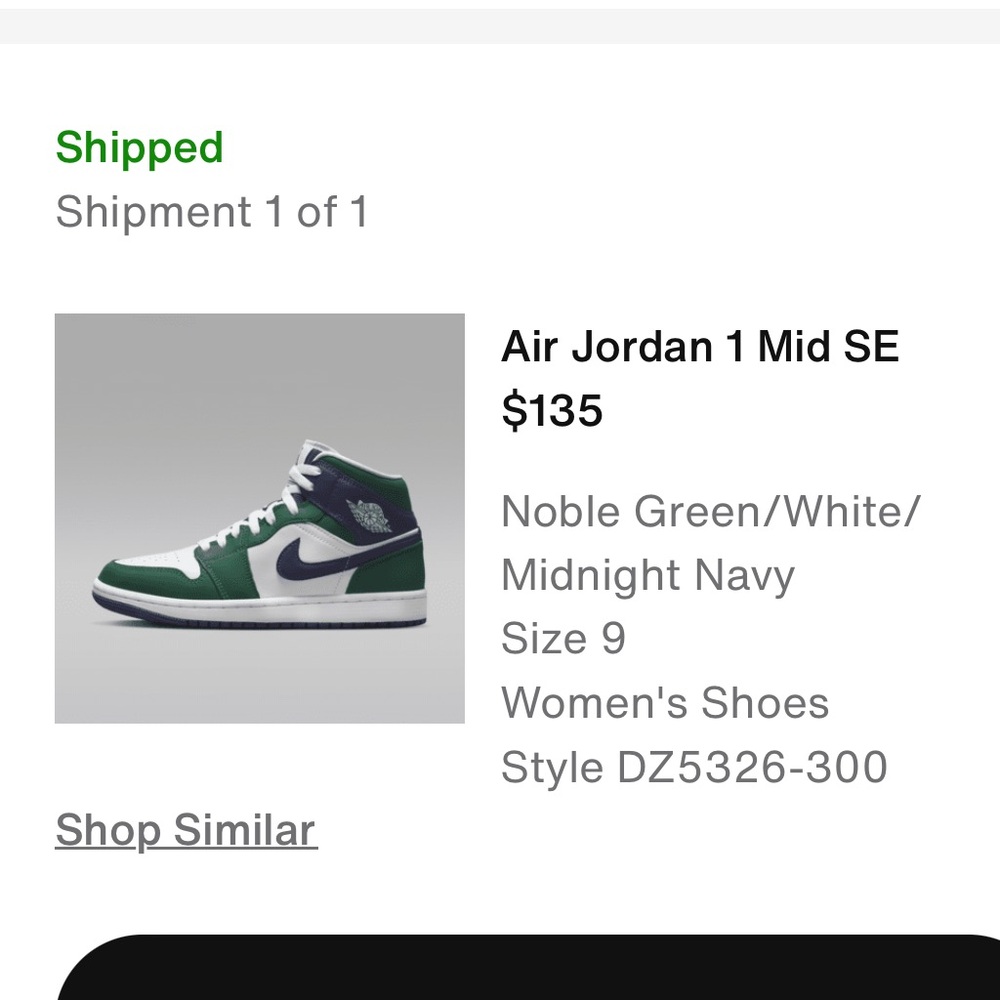Image resolution: width=1000 pixels, height=1000 pixels.
Task: Tap the Size 9 detail
Action: click(x=563, y=638)
